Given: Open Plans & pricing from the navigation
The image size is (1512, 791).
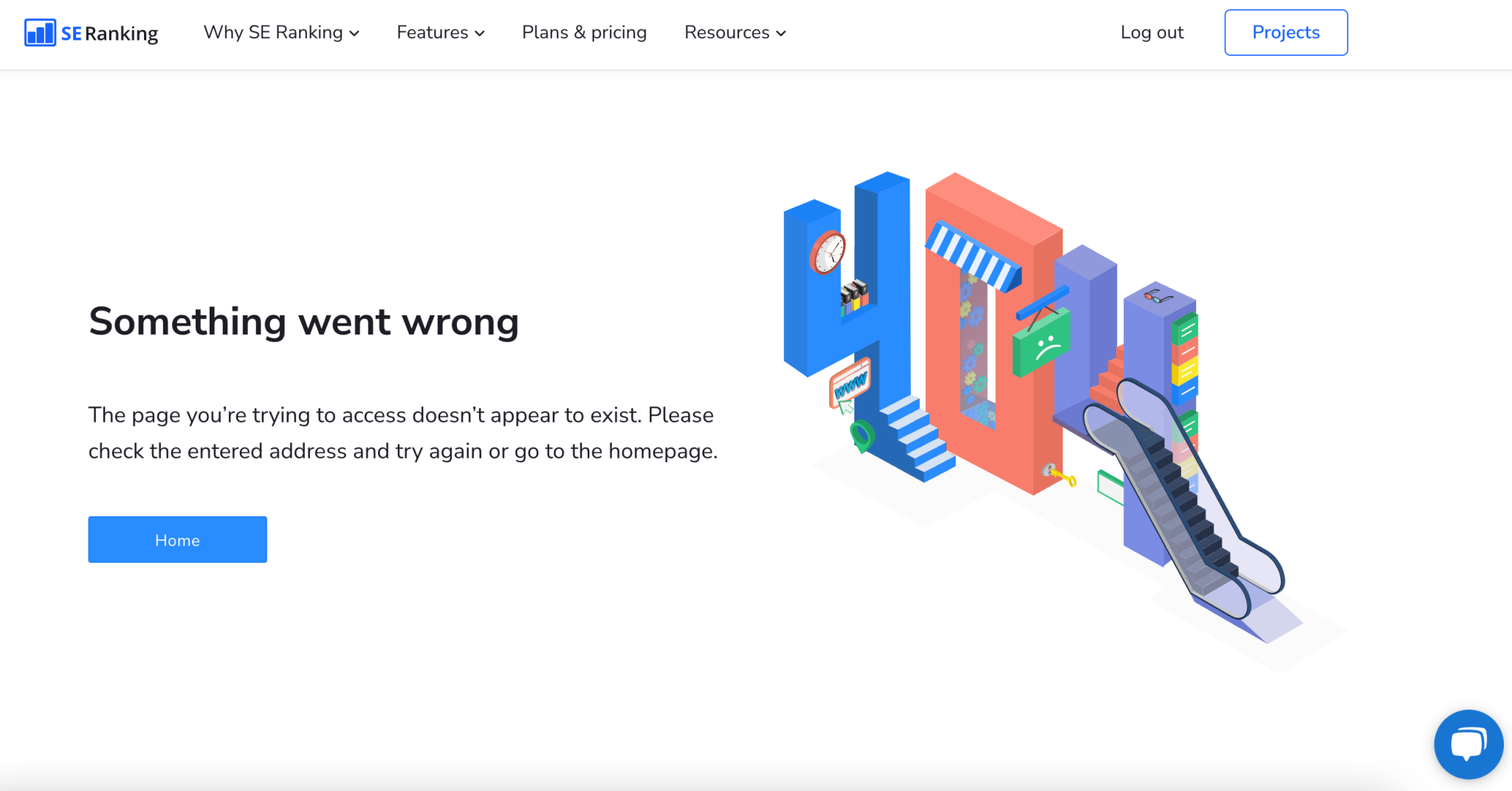Looking at the screenshot, I should tap(584, 32).
